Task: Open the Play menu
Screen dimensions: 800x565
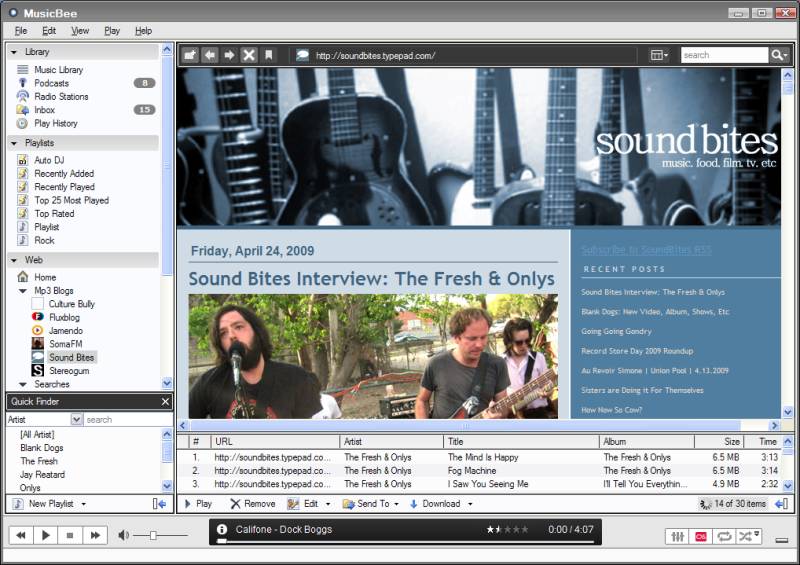Action: (x=112, y=31)
